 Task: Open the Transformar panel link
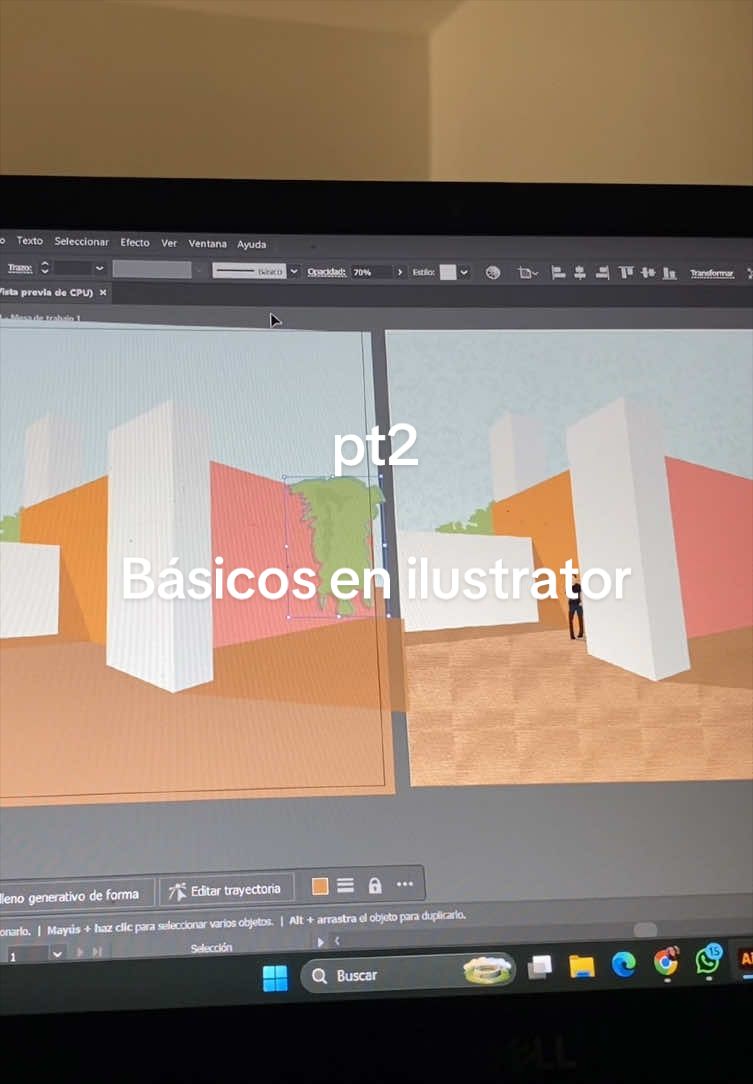(712, 274)
